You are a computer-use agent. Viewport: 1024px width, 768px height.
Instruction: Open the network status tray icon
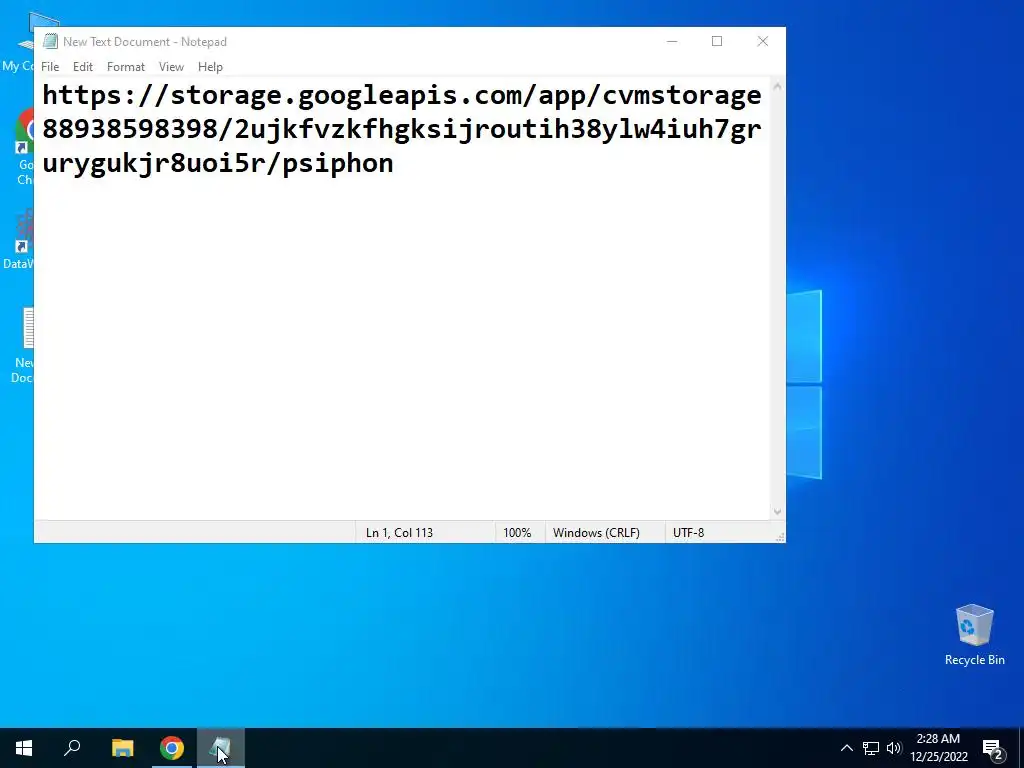[871, 748]
